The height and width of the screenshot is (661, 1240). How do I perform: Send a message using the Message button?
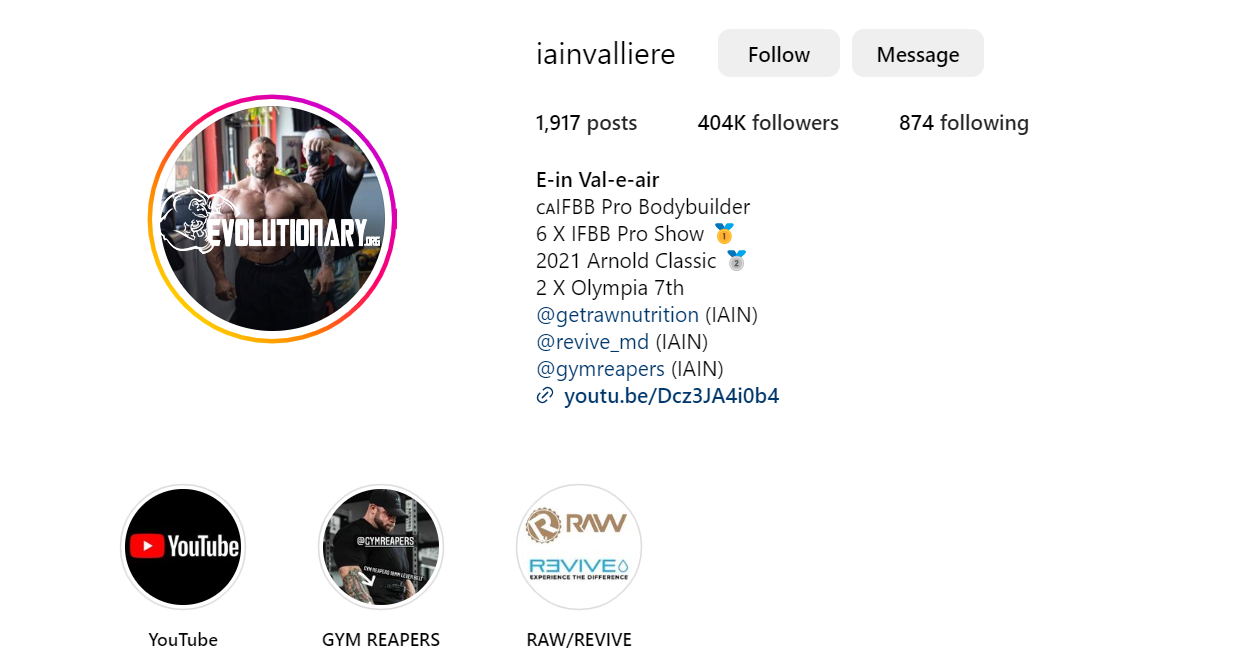(918, 54)
